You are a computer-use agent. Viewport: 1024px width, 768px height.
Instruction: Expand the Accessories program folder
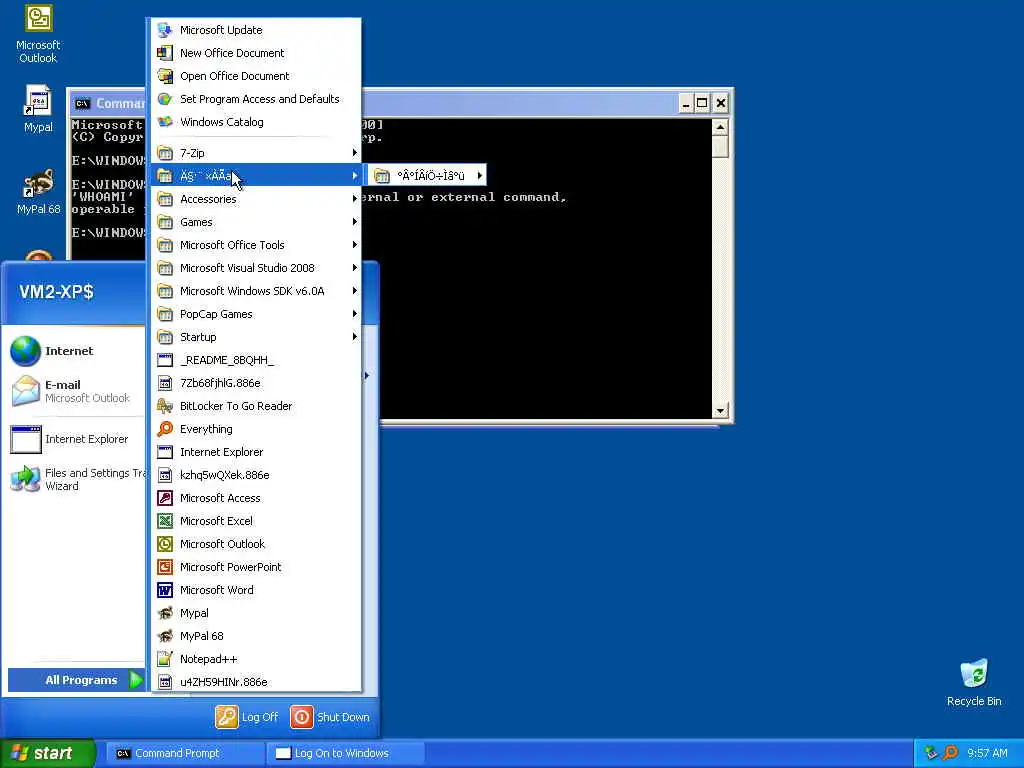(x=256, y=199)
